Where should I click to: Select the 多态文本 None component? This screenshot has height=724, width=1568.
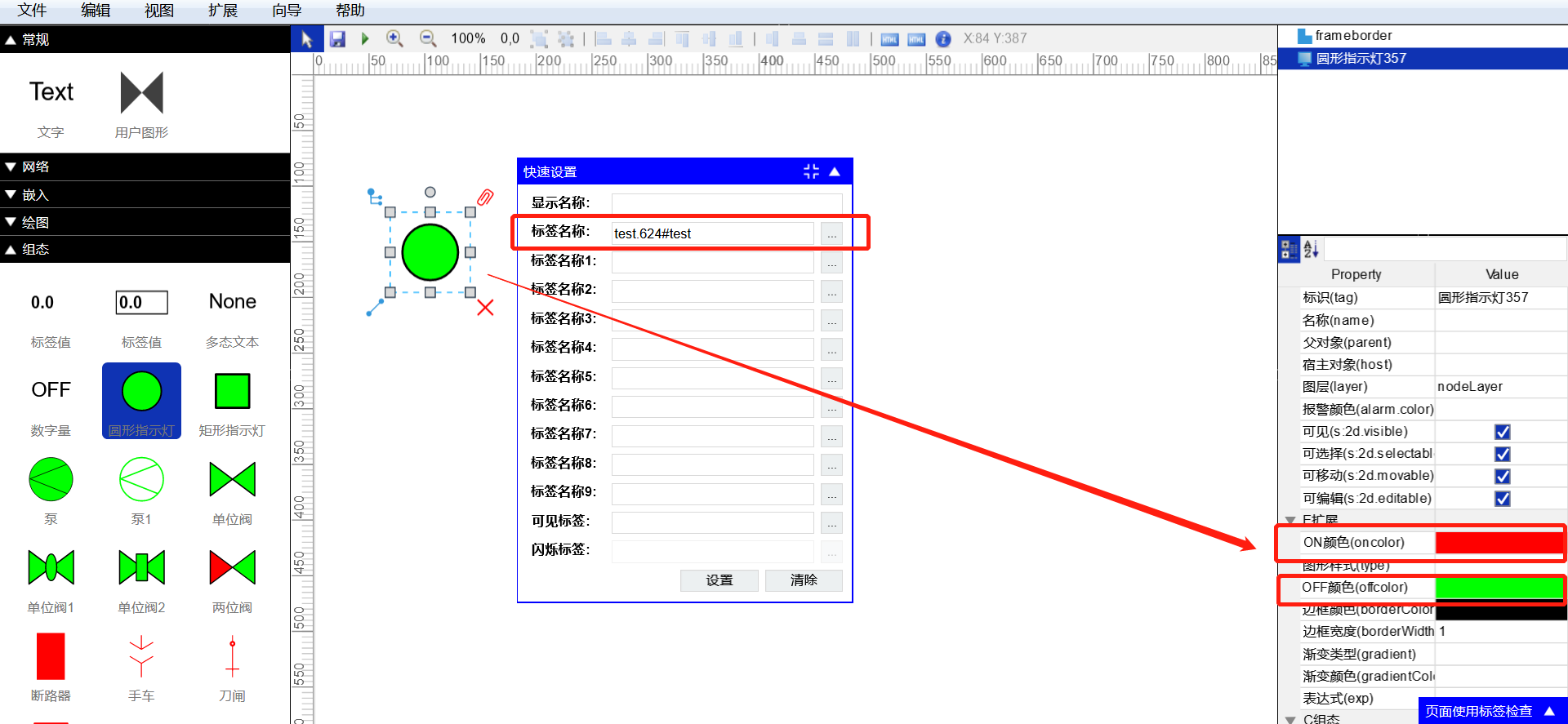click(232, 302)
